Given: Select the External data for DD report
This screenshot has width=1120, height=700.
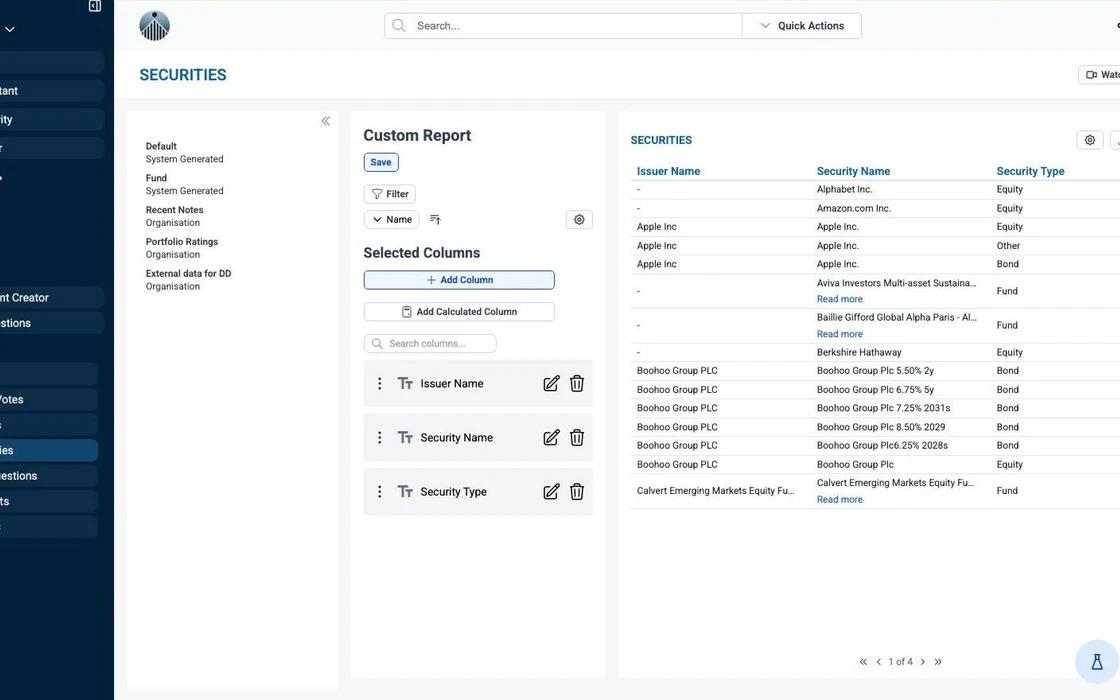Looking at the screenshot, I should click(x=189, y=279).
